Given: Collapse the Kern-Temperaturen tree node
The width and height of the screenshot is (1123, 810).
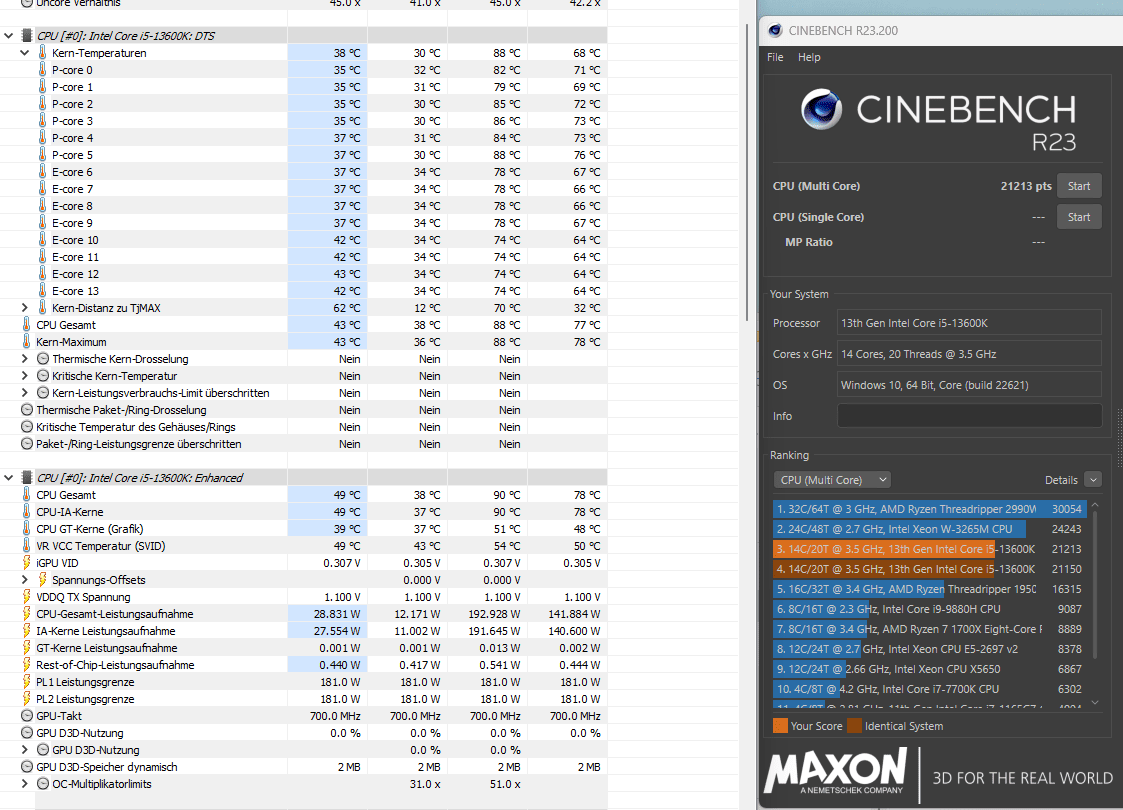Looking at the screenshot, I should (x=24, y=52).
